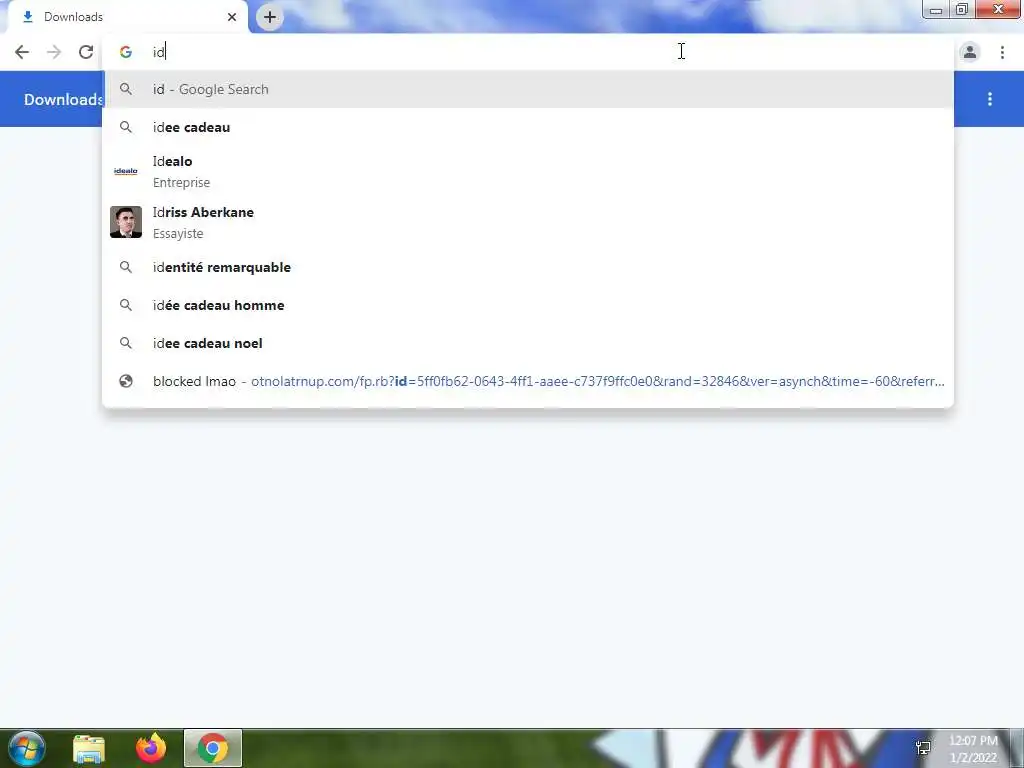Click the Downloads page heading
The image size is (1024, 768).
click(x=63, y=99)
